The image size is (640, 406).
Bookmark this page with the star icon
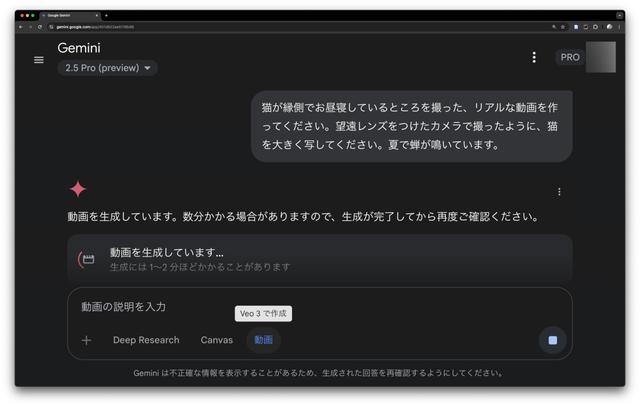pos(563,27)
